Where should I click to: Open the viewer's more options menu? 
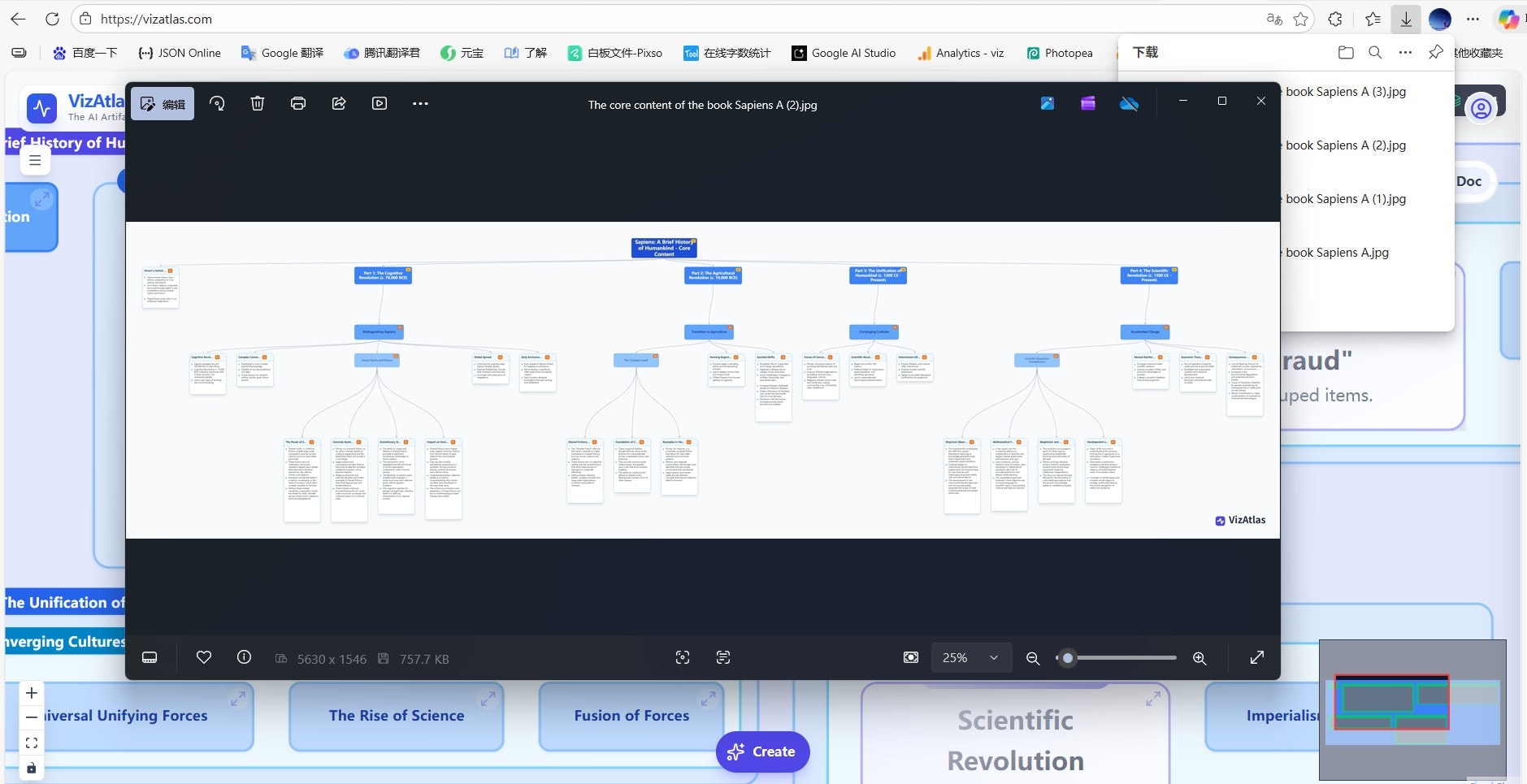pos(421,103)
